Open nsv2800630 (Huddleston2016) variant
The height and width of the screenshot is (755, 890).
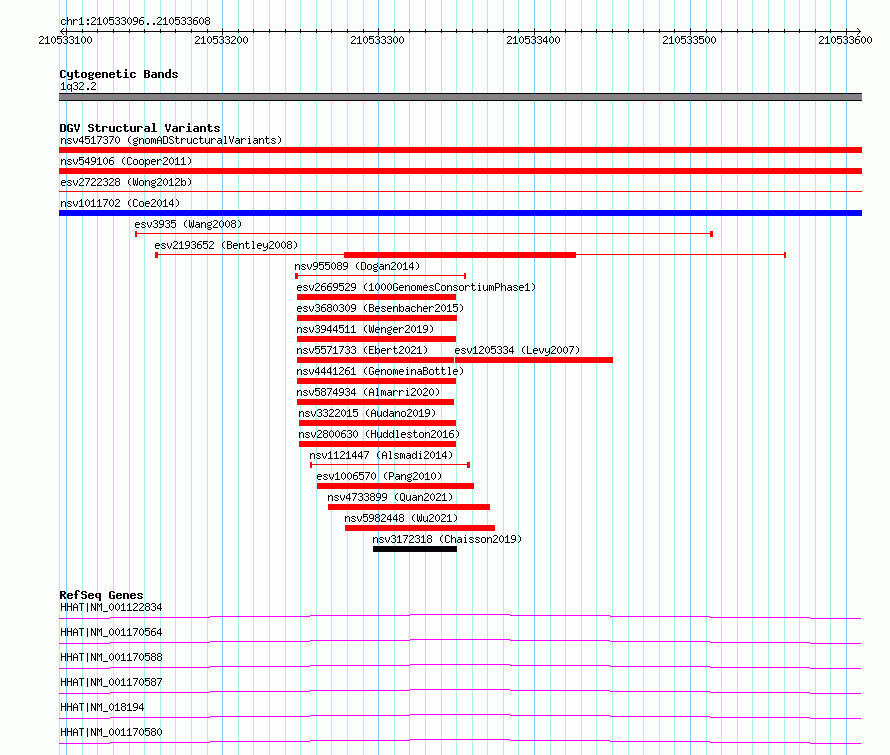379,434
